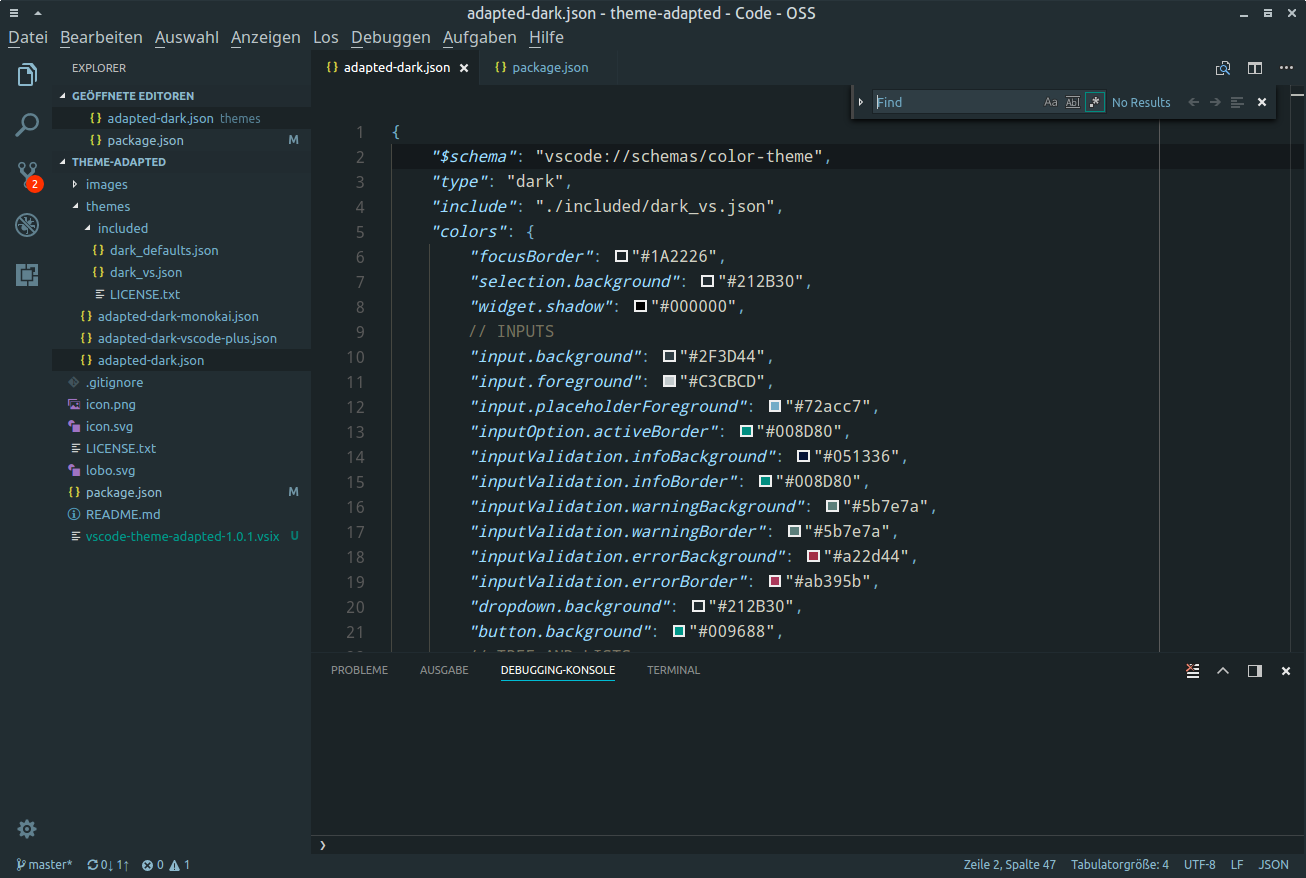This screenshot has width=1306, height=878.
Task: Click Find in Selection icon
Action: tap(1237, 102)
